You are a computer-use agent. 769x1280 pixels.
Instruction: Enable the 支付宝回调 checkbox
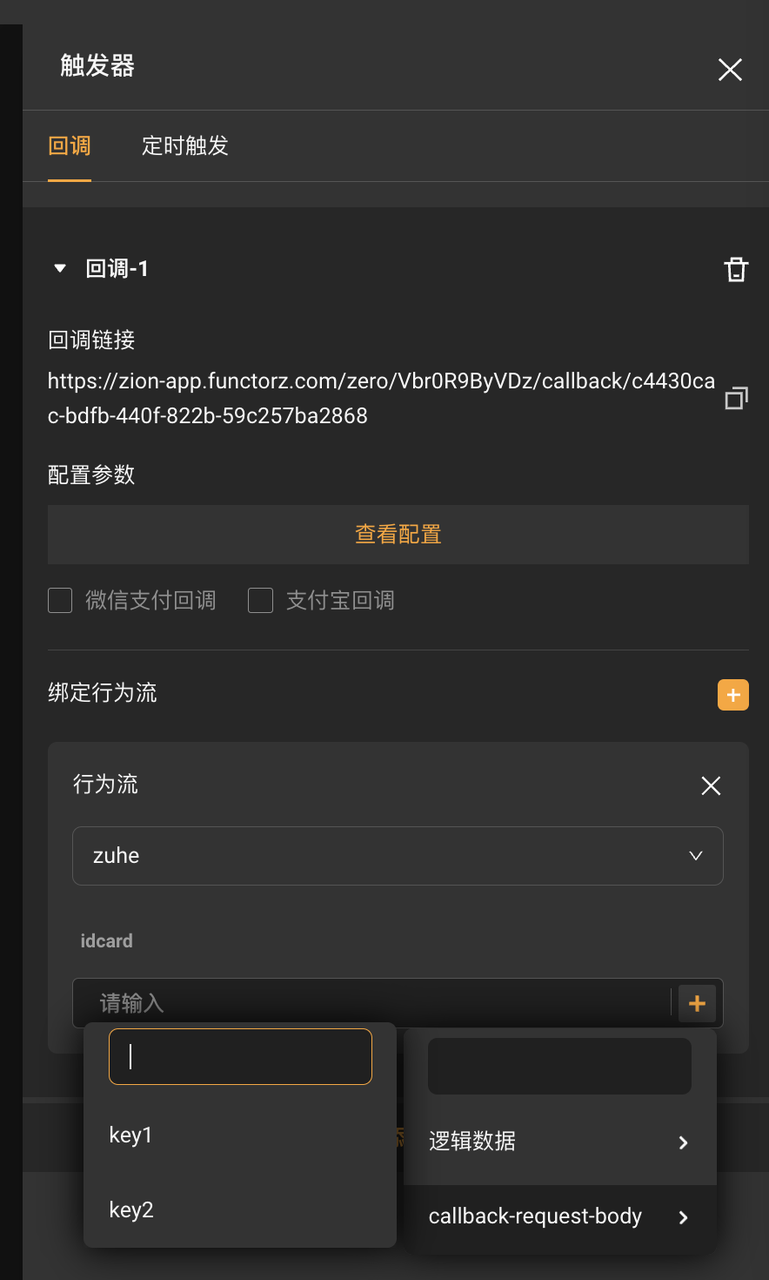click(x=260, y=600)
